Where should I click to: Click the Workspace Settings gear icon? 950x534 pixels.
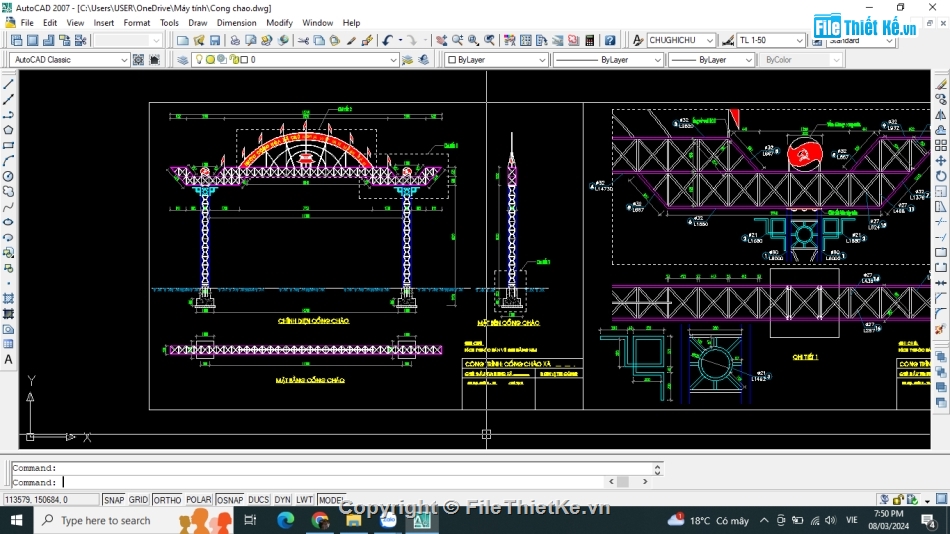[x=138, y=59]
